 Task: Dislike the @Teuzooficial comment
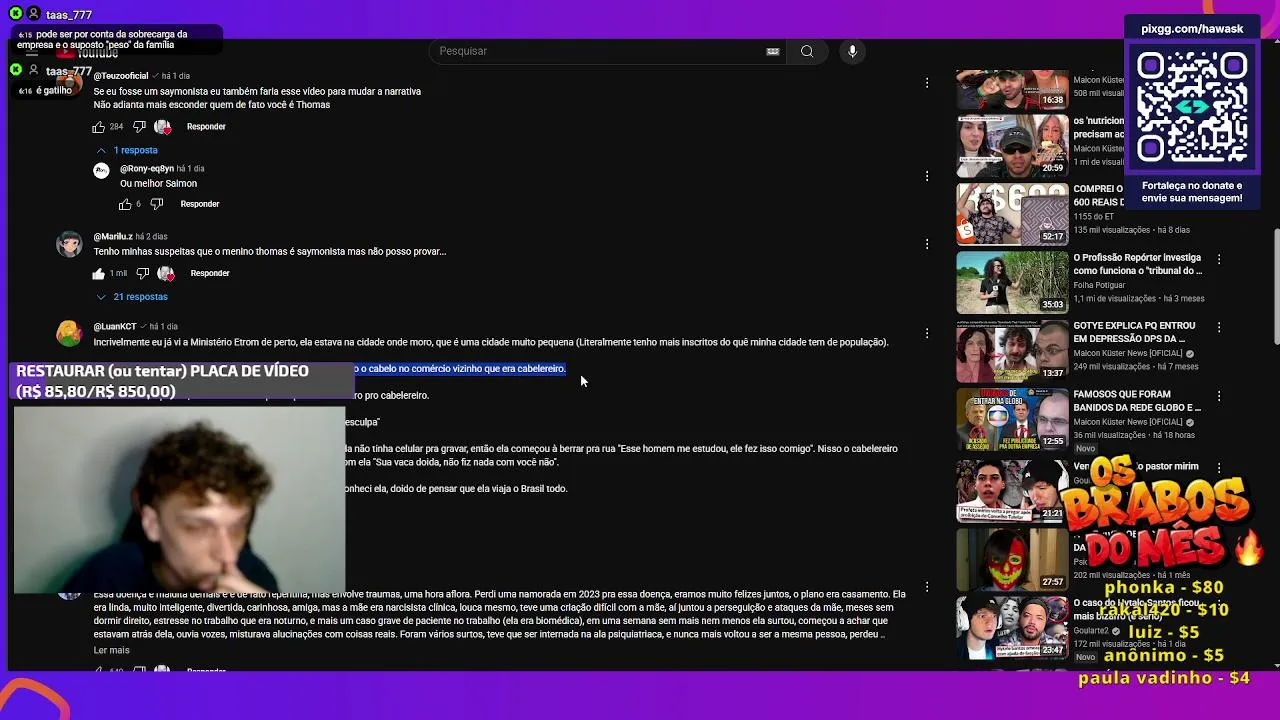tap(139, 127)
